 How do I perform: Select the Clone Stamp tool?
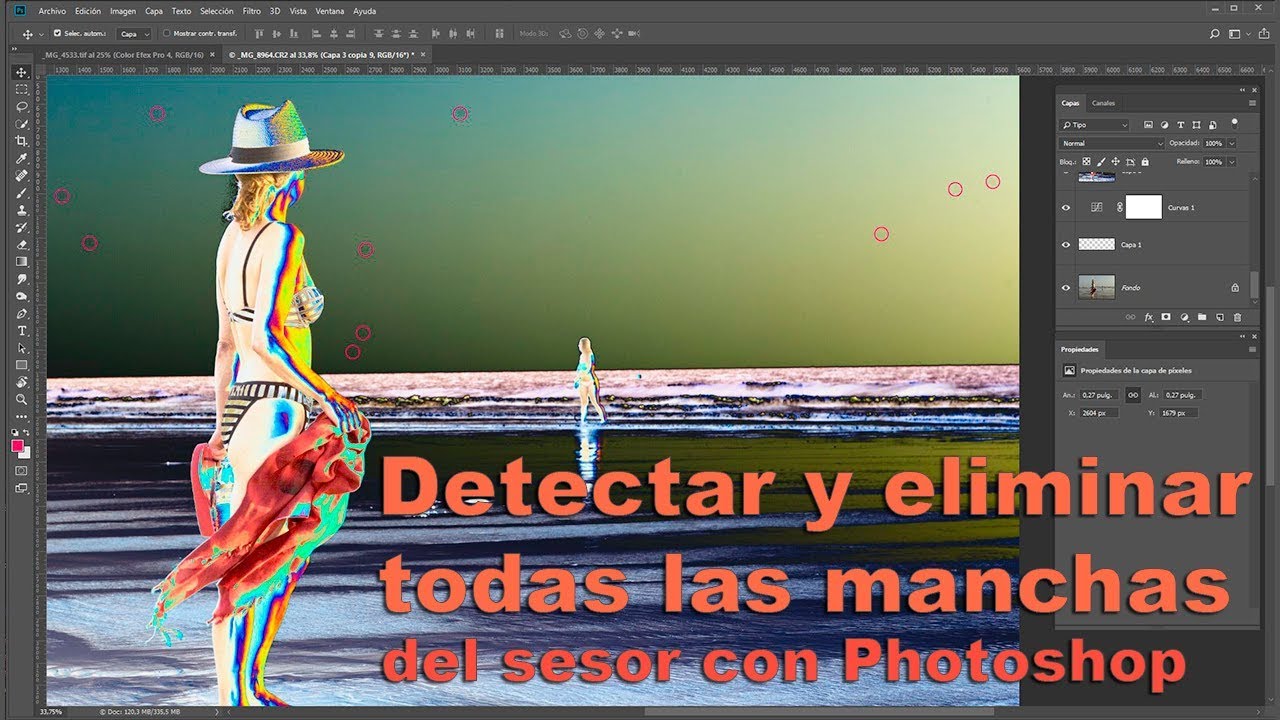(x=22, y=210)
